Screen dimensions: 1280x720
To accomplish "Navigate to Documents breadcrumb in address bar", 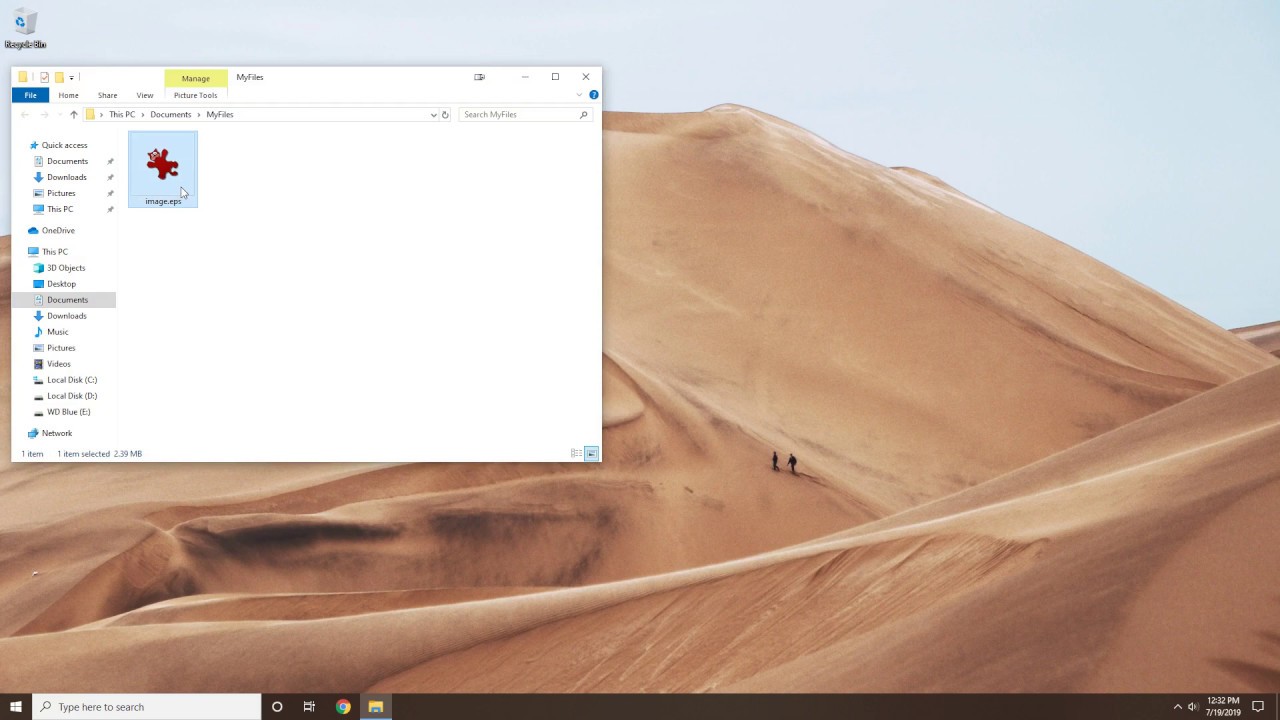I will tap(170, 115).
